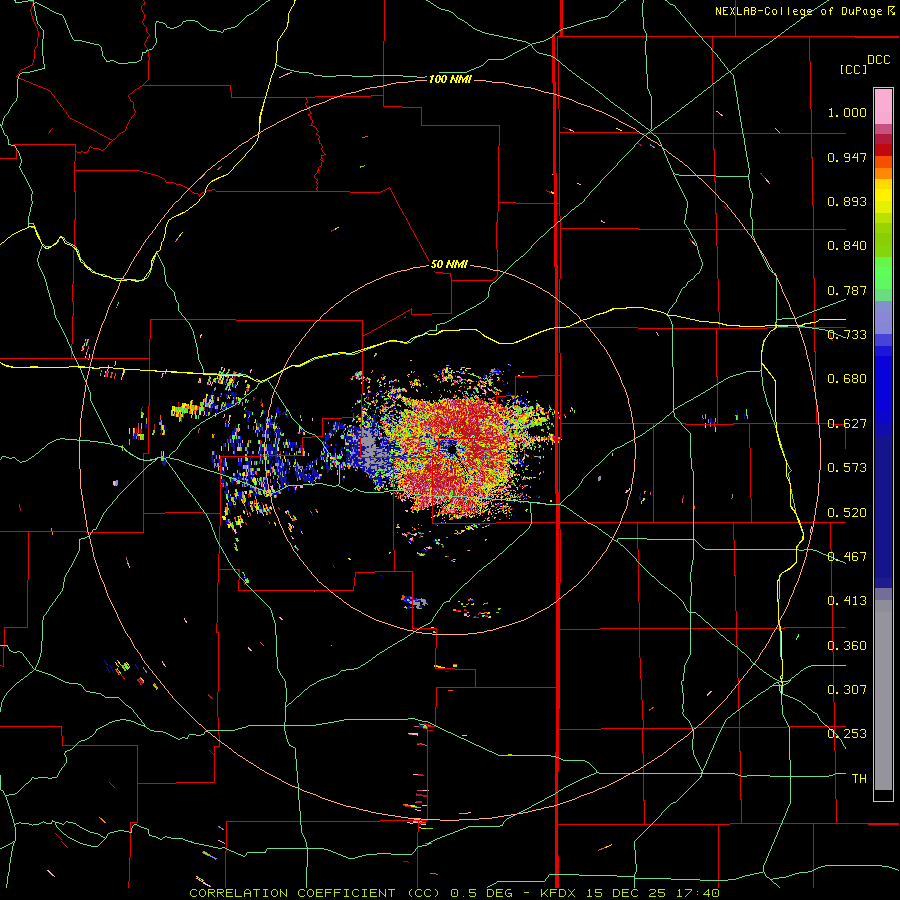Click the green segment of the color bar
Image resolution: width=900 pixels, height=900 pixels.
click(883, 273)
